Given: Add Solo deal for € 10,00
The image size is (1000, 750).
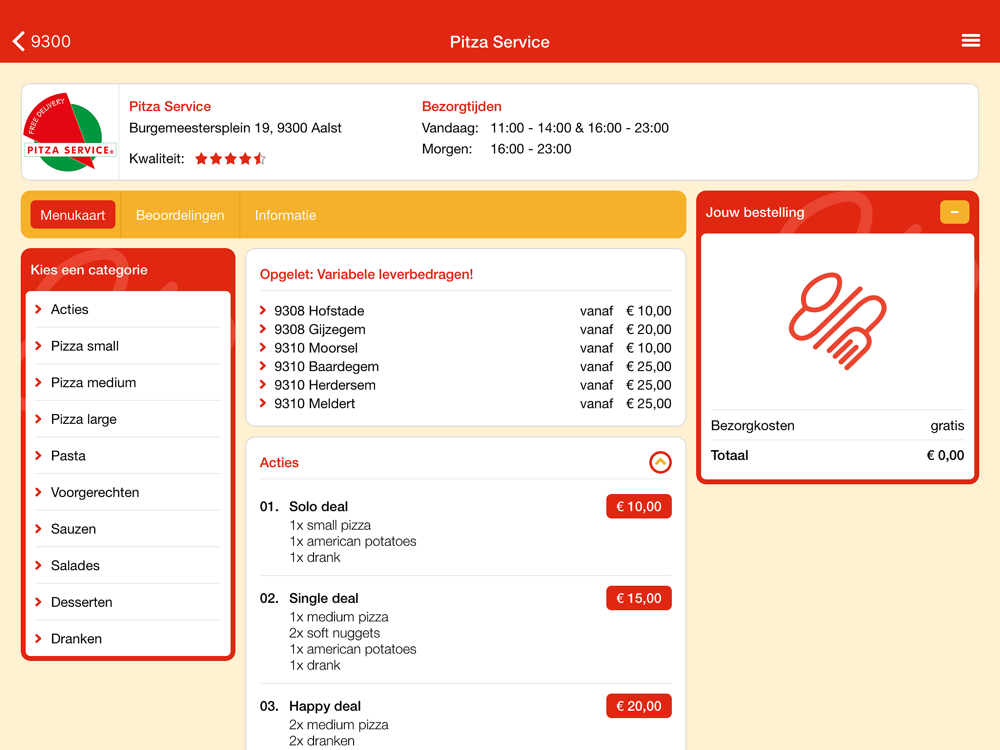Looking at the screenshot, I should [638, 506].
